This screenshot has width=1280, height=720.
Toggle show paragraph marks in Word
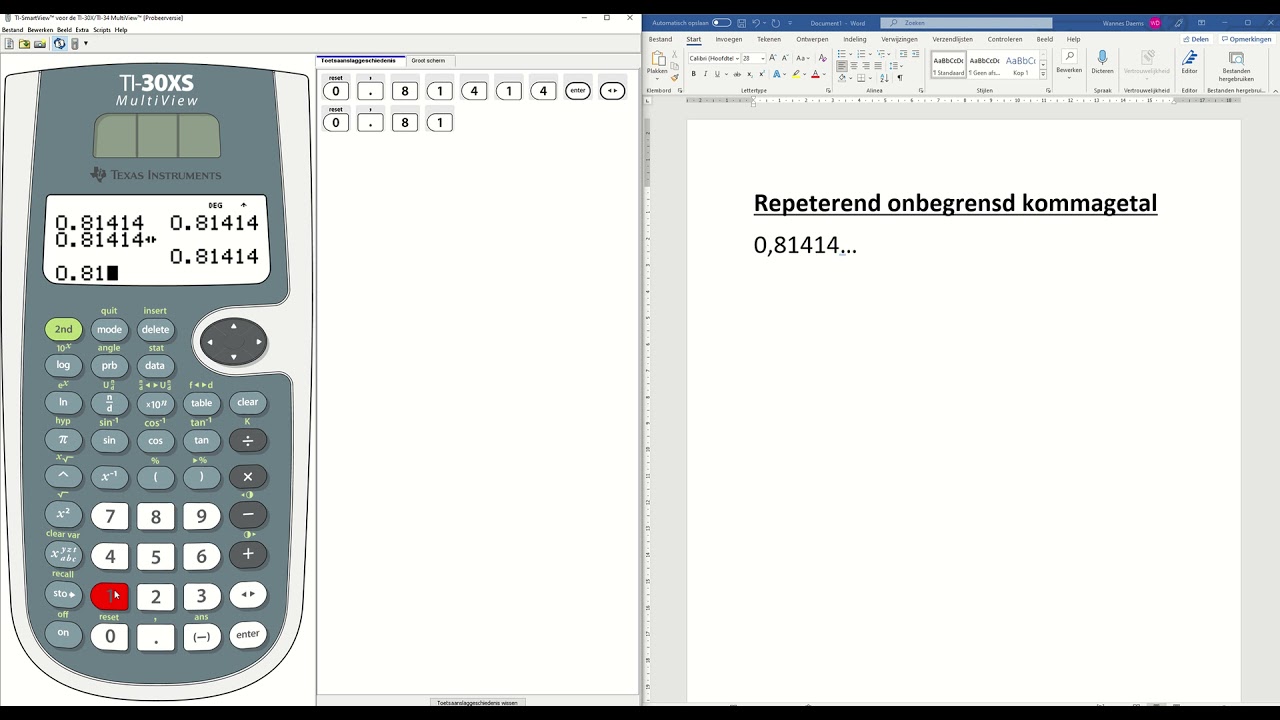point(900,78)
